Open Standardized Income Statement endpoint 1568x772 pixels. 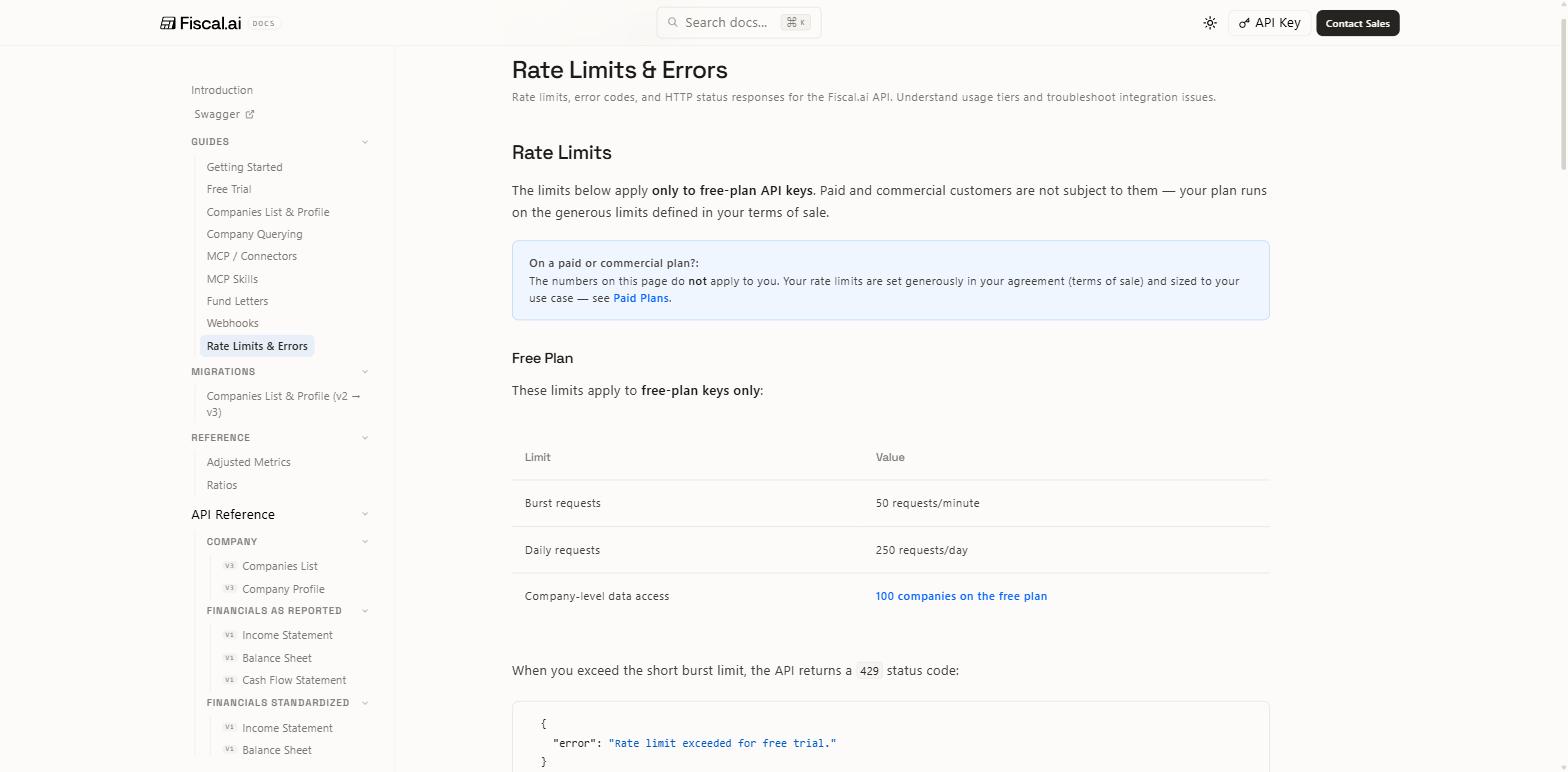(277, 728)
